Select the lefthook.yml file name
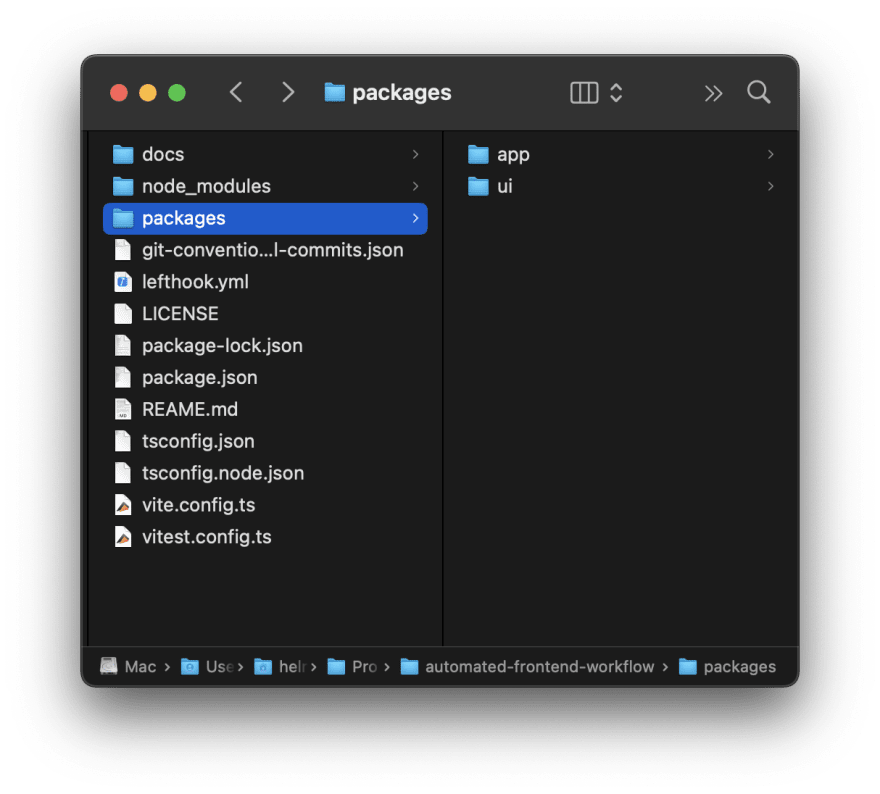880x794 pixels. [x=195, y=282]
